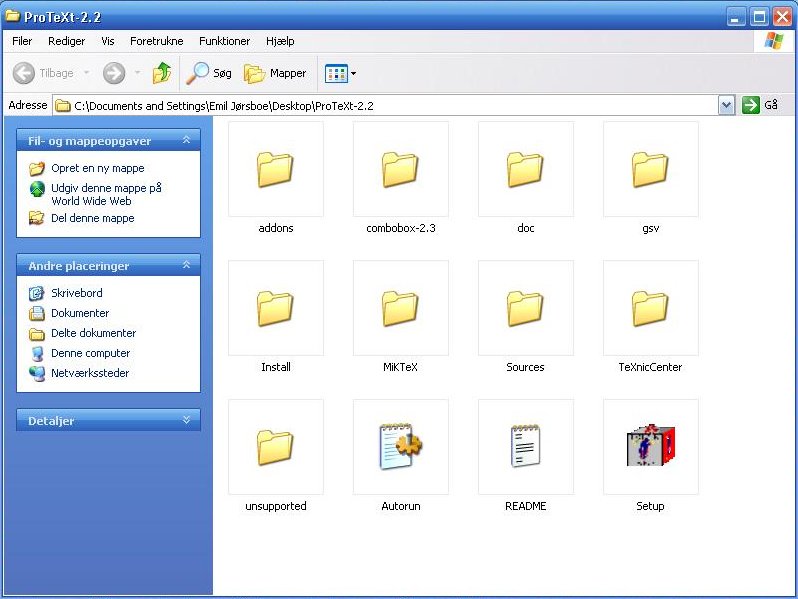The image size is (798, 599).
Task: Collapse the Fil- og mappeopgaver panel
Action: 186,140
